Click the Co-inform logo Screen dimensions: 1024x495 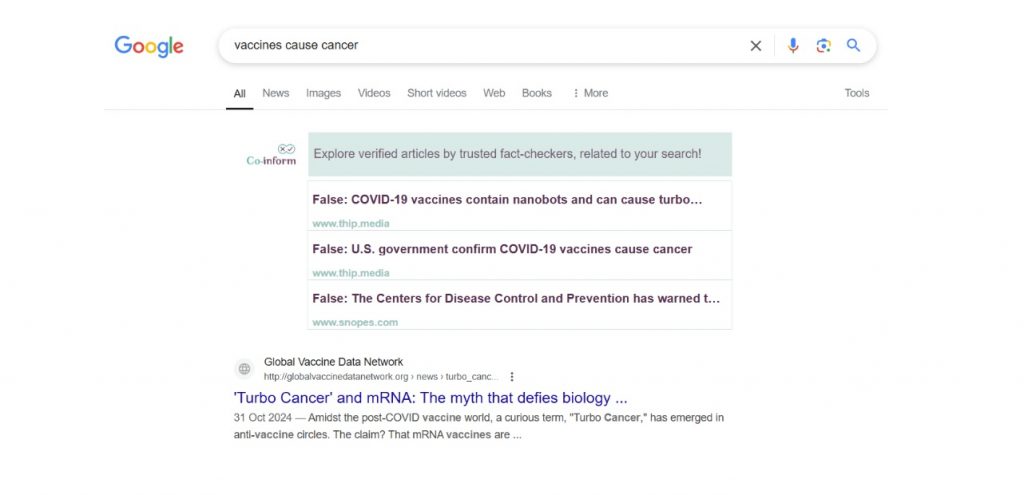tap(271, 155)
